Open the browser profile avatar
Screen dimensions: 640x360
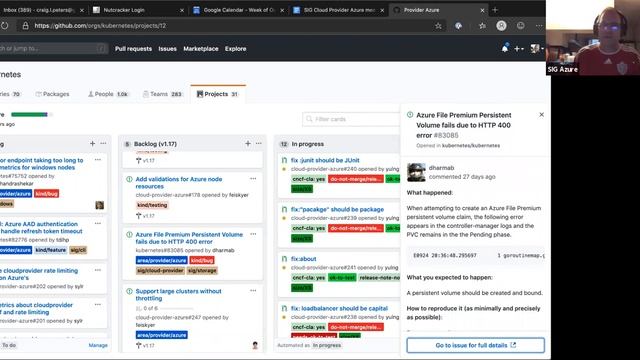pos(501,26)
